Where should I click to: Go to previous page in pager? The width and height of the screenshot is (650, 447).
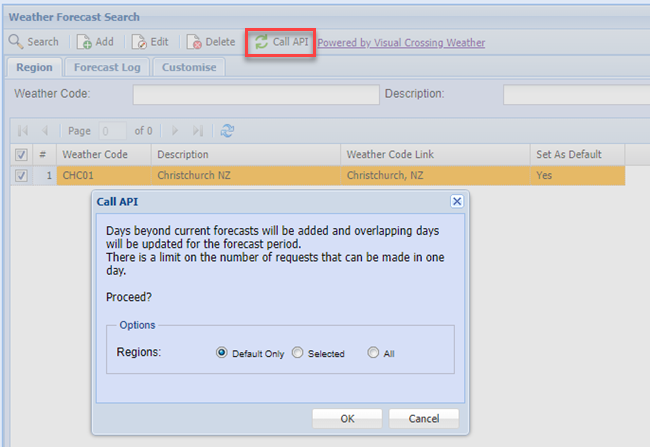click(44, 131)
